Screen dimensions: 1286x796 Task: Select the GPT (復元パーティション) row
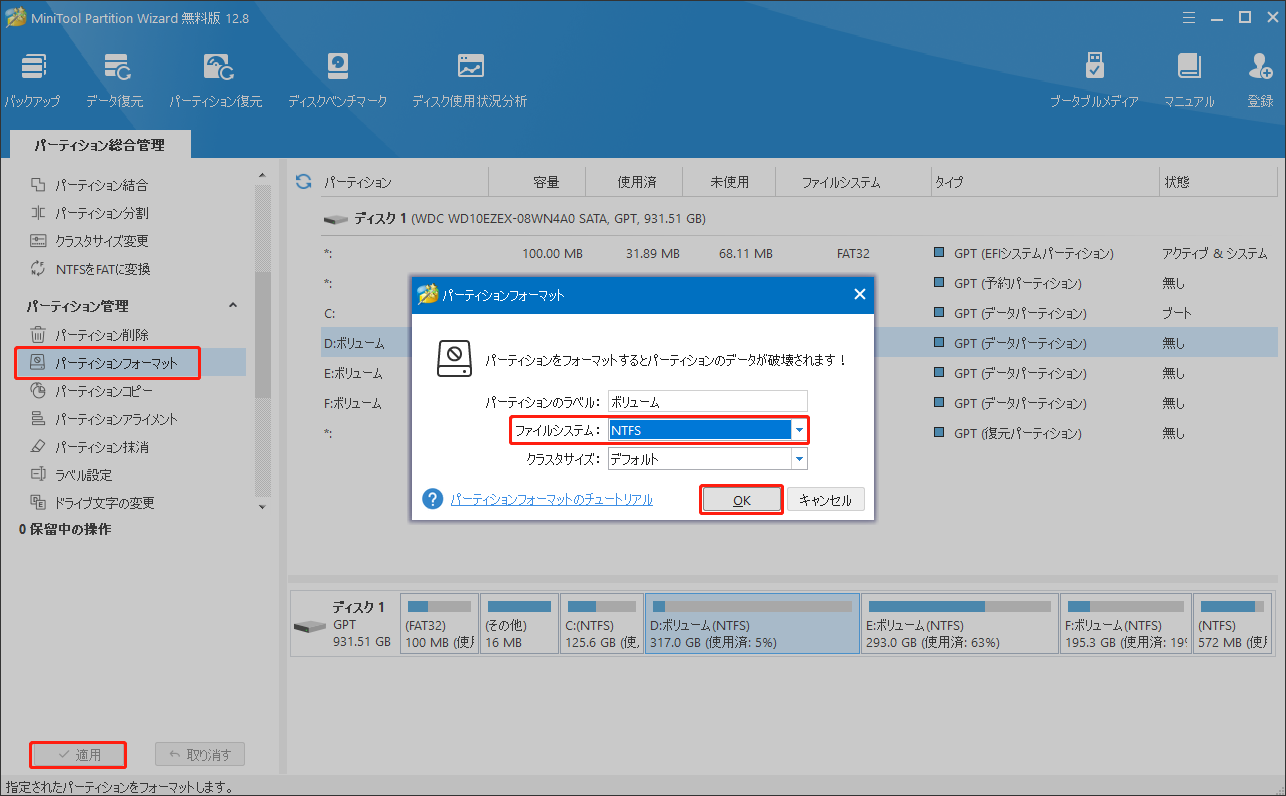799,433
